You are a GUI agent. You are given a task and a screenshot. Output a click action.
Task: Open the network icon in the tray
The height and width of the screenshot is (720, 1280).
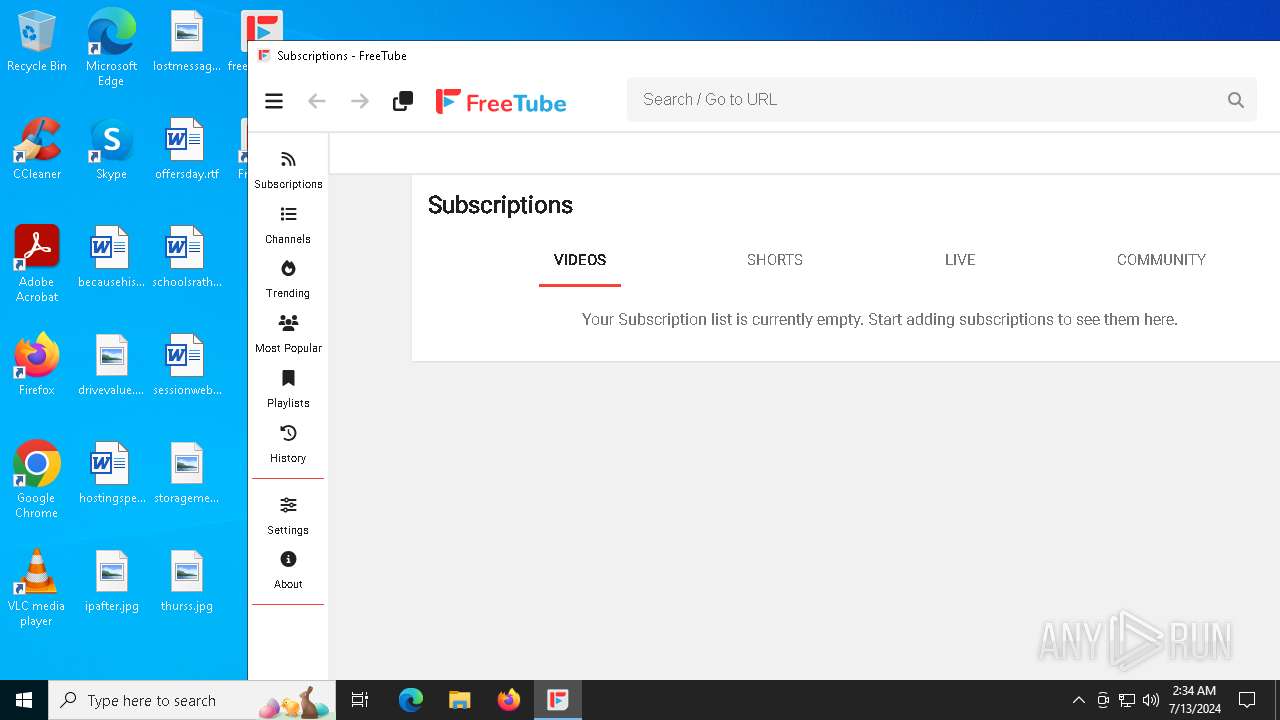tap(1127, 700)
